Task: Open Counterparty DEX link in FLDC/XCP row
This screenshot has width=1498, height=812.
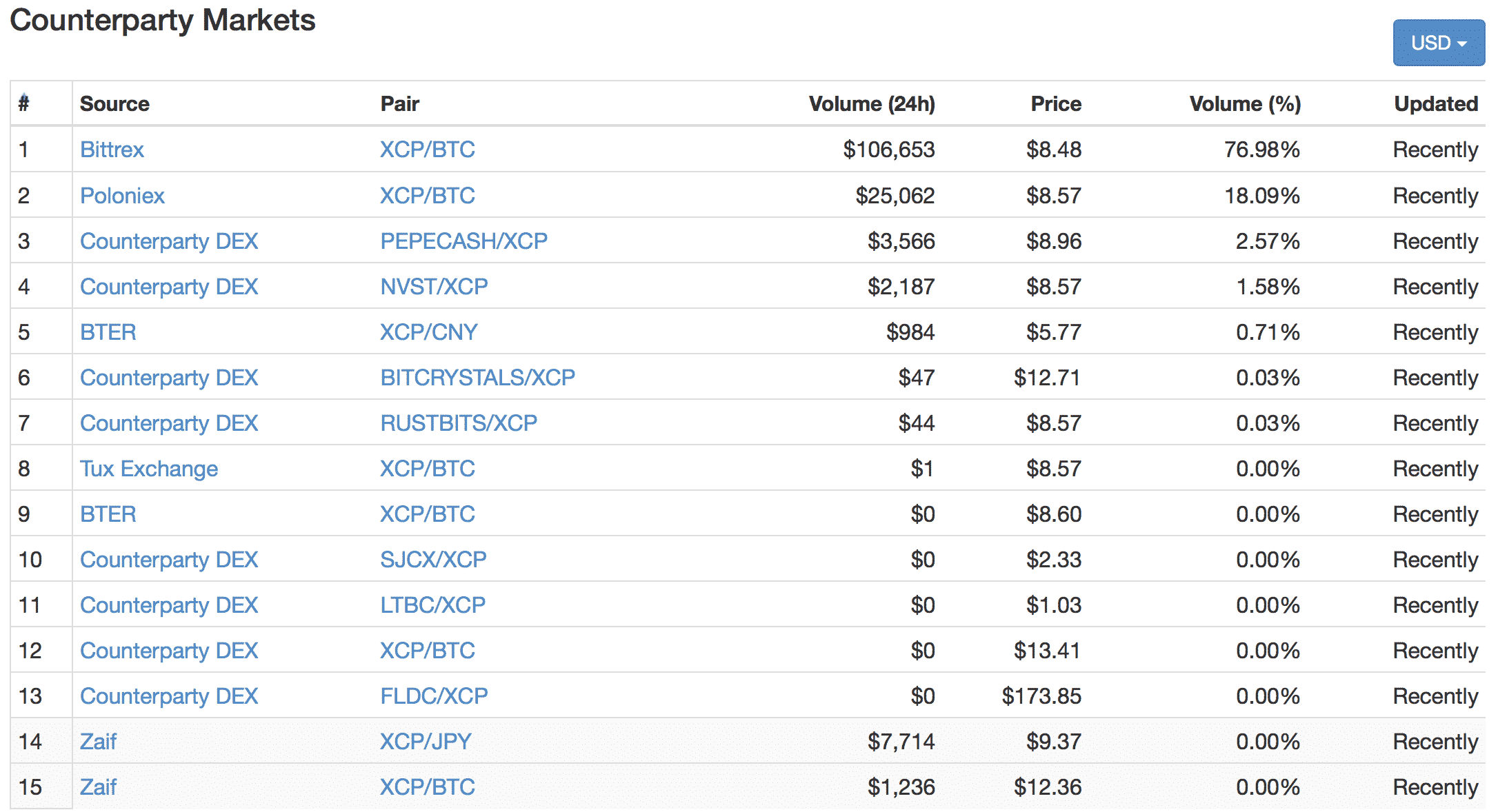Action: click(169, 696)
